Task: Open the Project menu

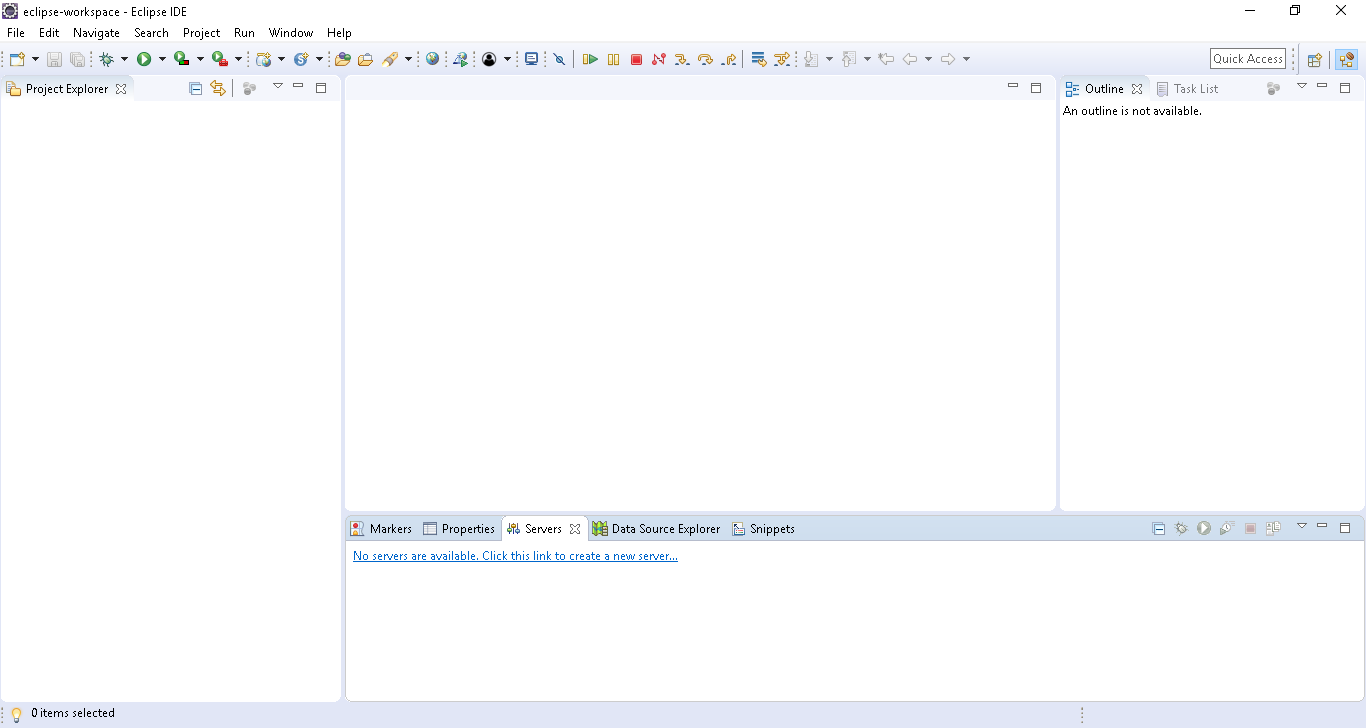Action: click(x=201, y=33)
